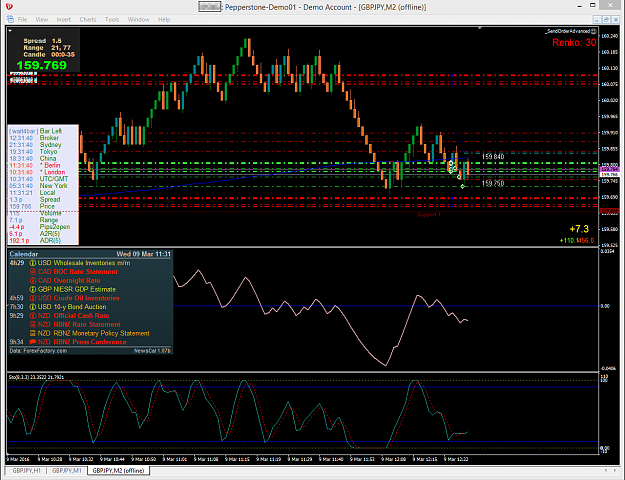The image size is (625, 480).
Task: Click the USD Crude Oil Inventories event
Action: (79, 298)
